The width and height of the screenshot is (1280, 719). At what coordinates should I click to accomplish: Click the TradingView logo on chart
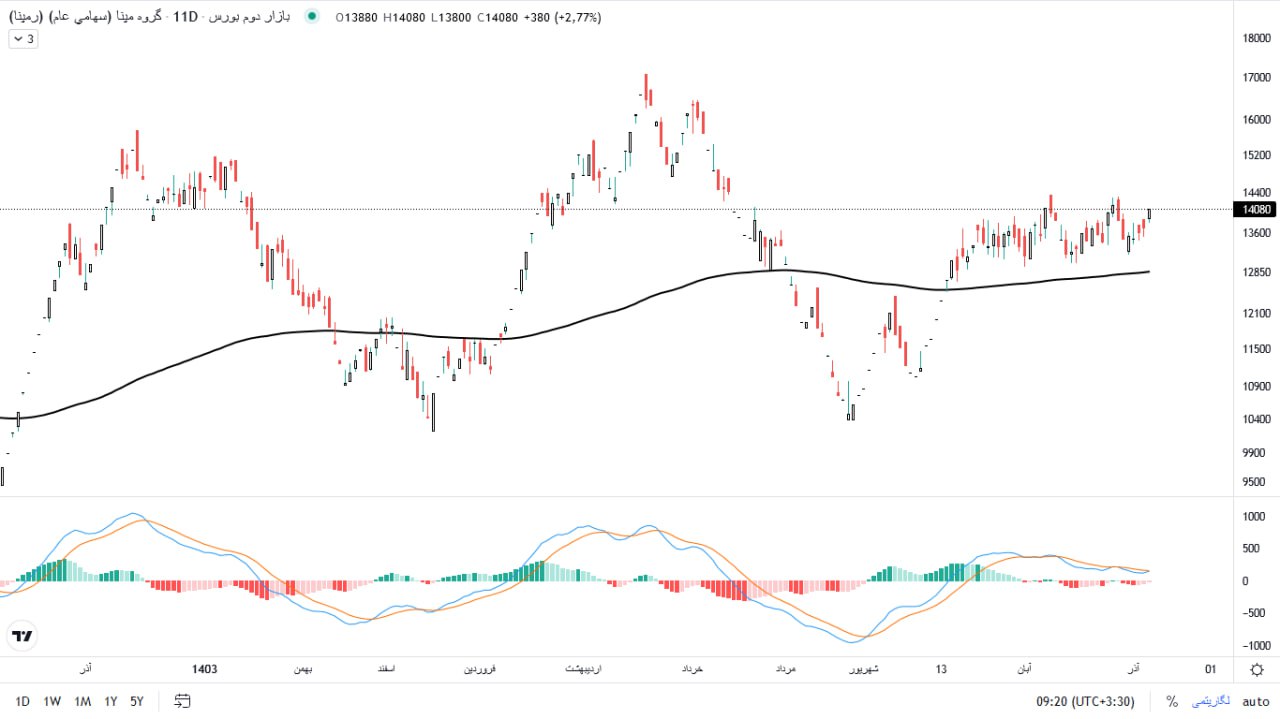click(x=22, y=636)
